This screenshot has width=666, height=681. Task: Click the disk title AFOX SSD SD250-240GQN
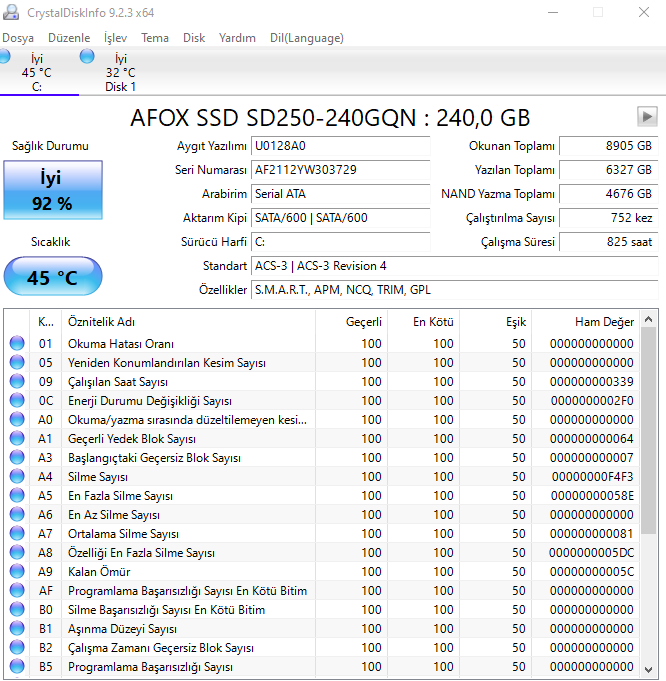tap(330, 117)
